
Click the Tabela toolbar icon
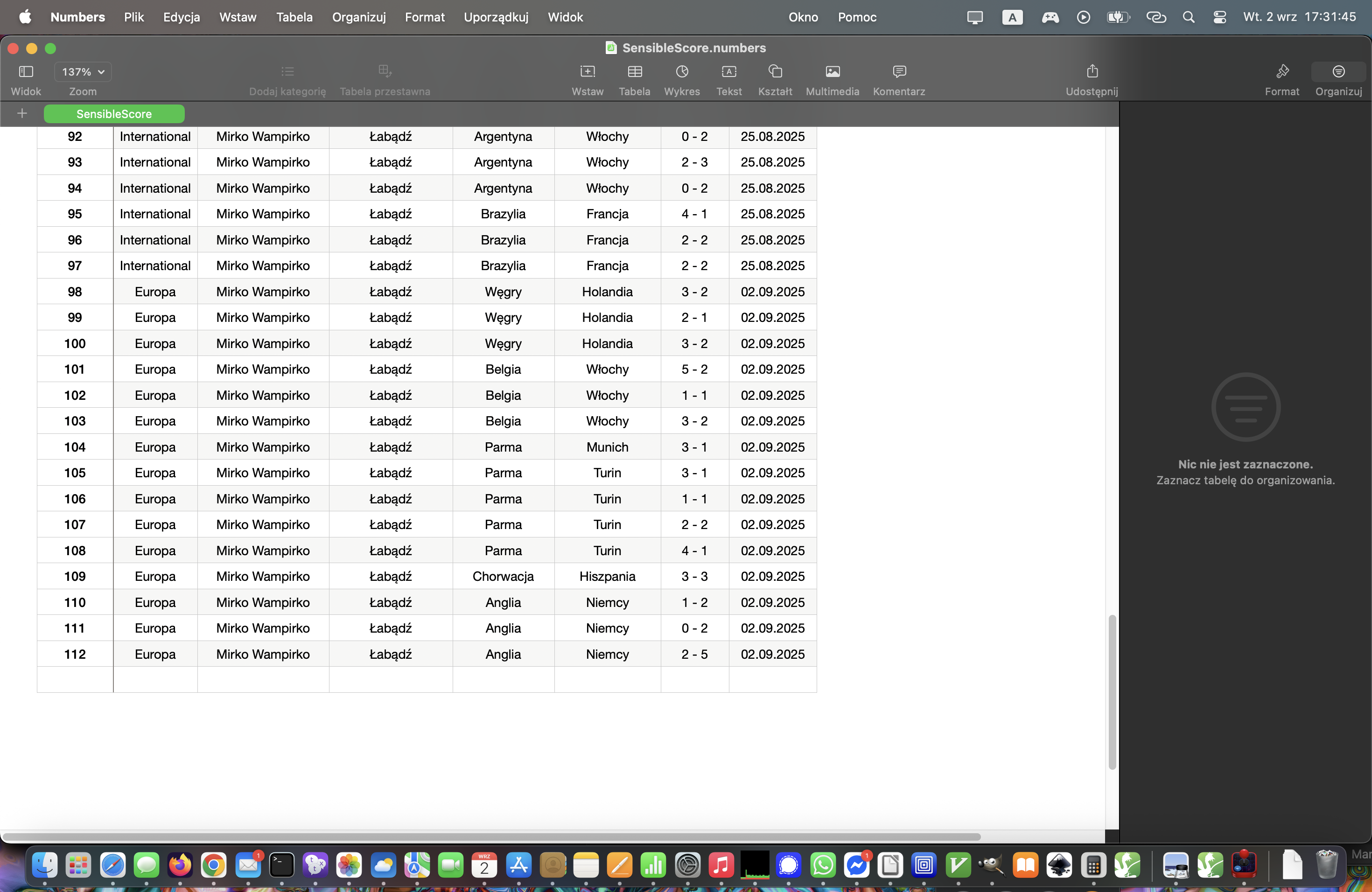634,71
